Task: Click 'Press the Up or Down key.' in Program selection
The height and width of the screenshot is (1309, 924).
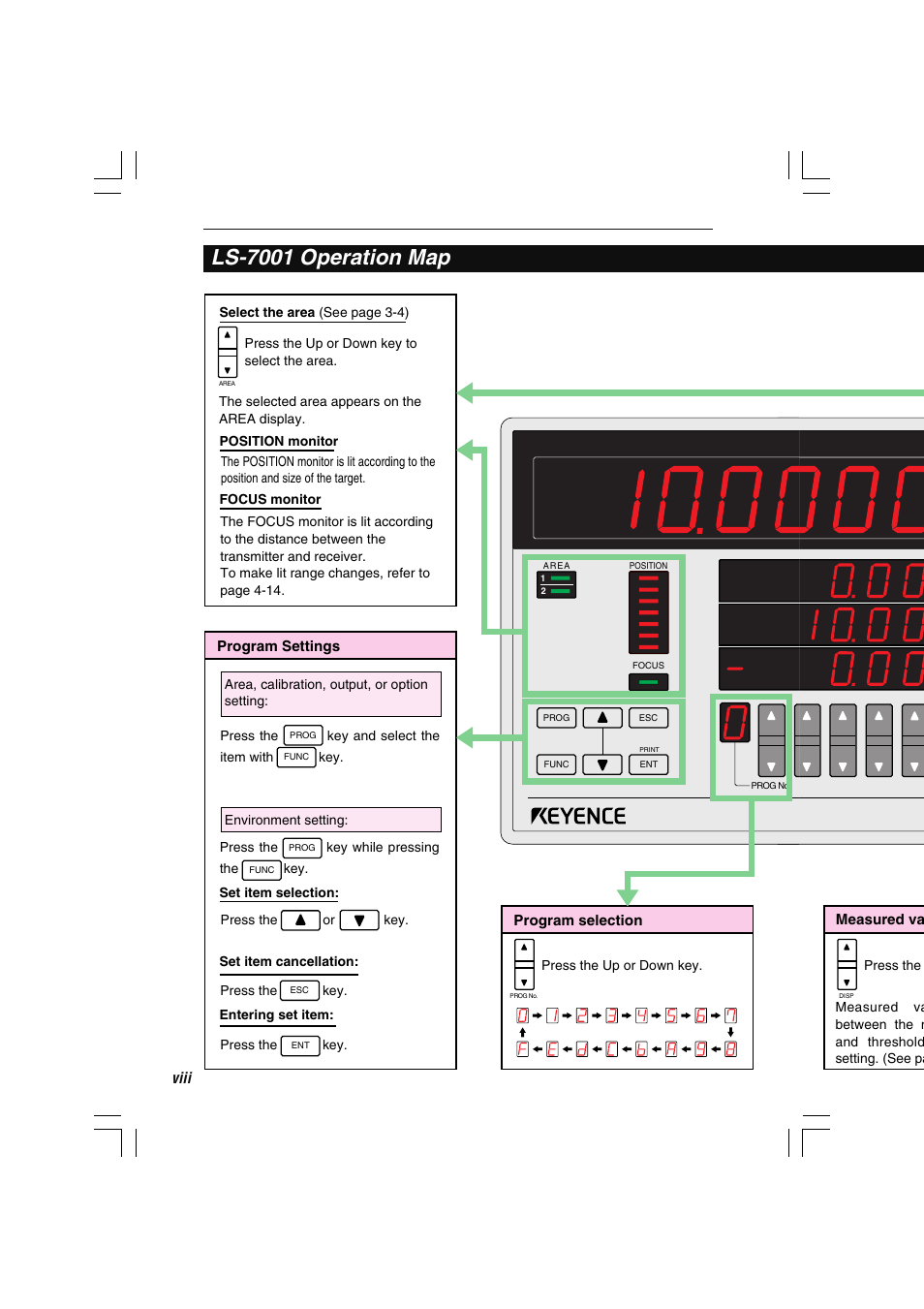Action: 622,966
